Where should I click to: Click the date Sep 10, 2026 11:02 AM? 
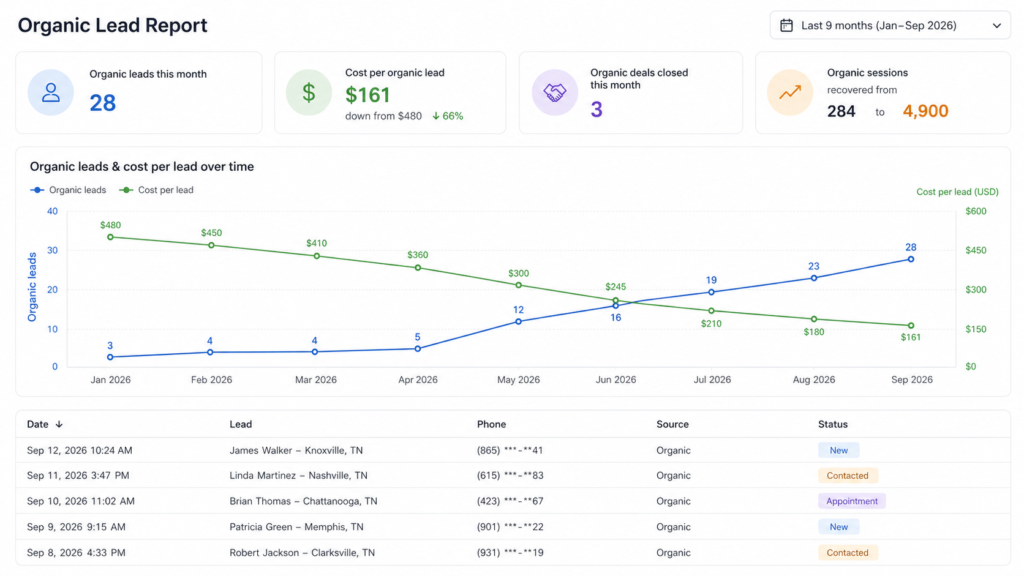pos(80,501)
